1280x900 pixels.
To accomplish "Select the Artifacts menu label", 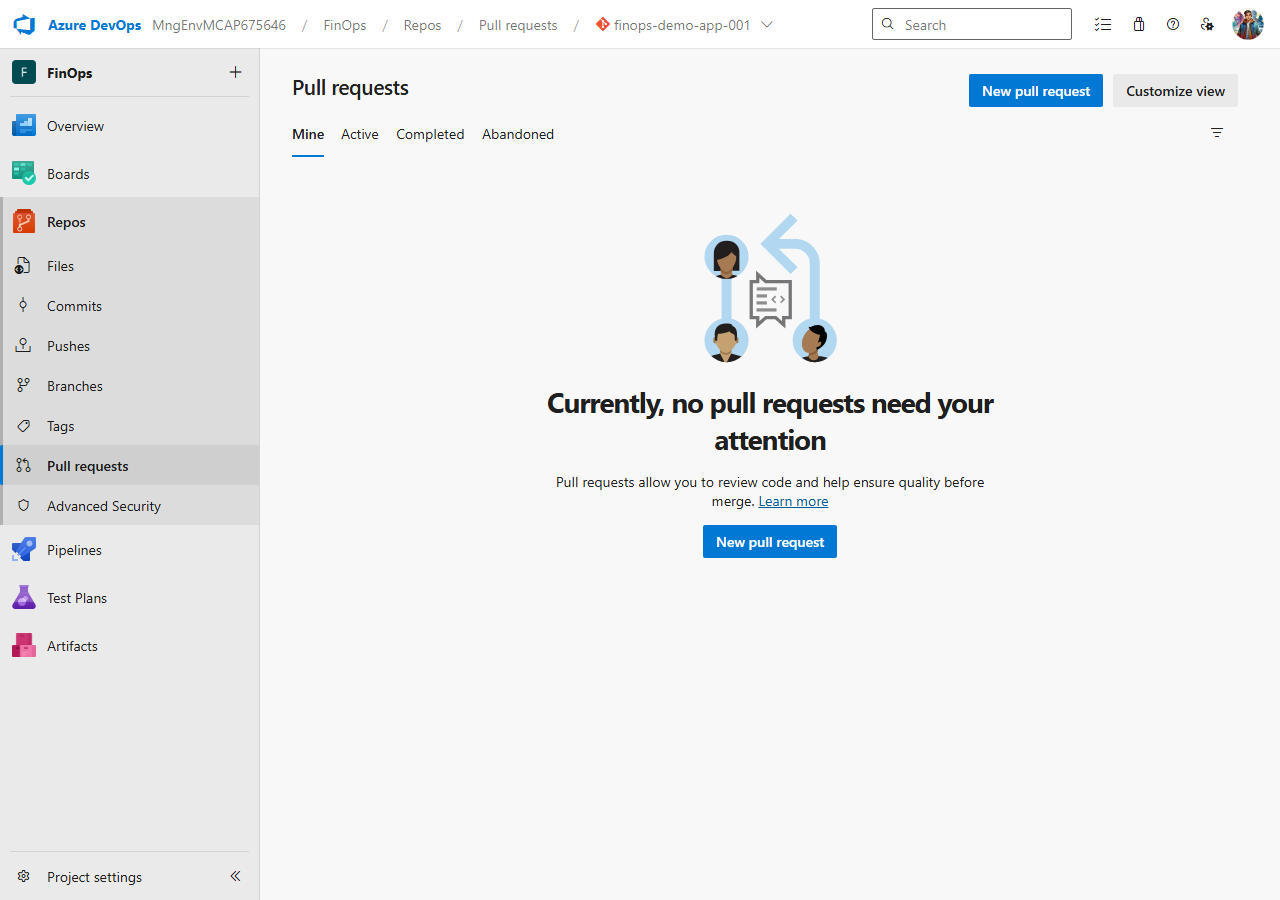I will point(72,646).
